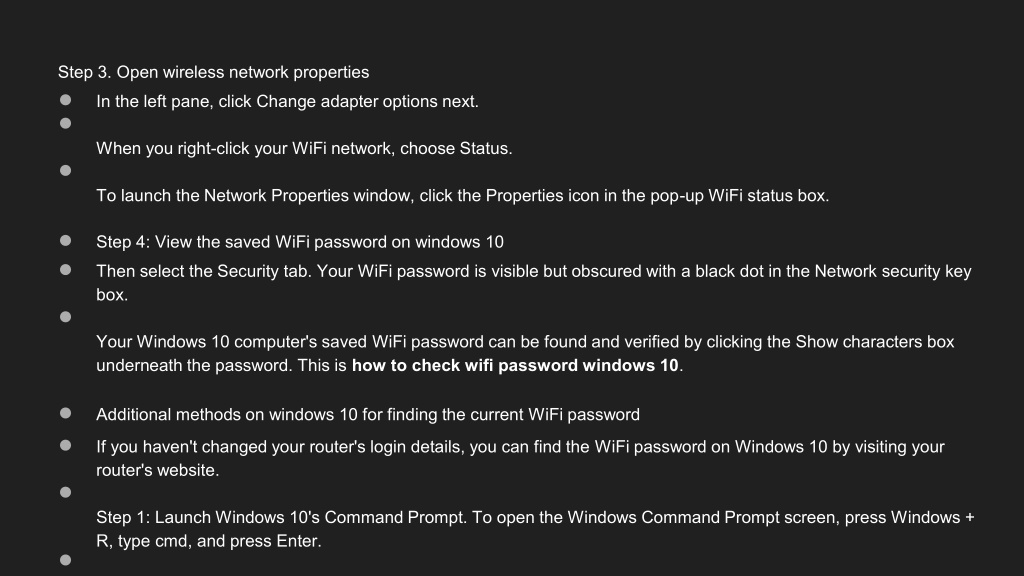This screenshot has width=1024, height=576.
Task: Click the 'Additional methods on windows 10' line
Action: (x=368, y=415)
